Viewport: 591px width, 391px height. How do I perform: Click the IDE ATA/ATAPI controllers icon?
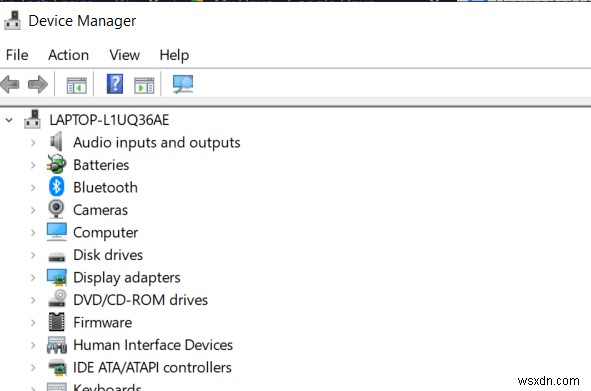[x=57, y=368]
